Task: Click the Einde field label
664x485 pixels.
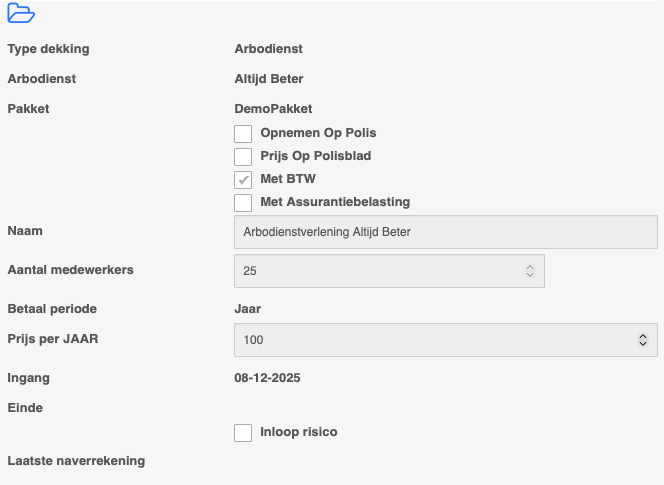Action: click(x=25, y=408)
